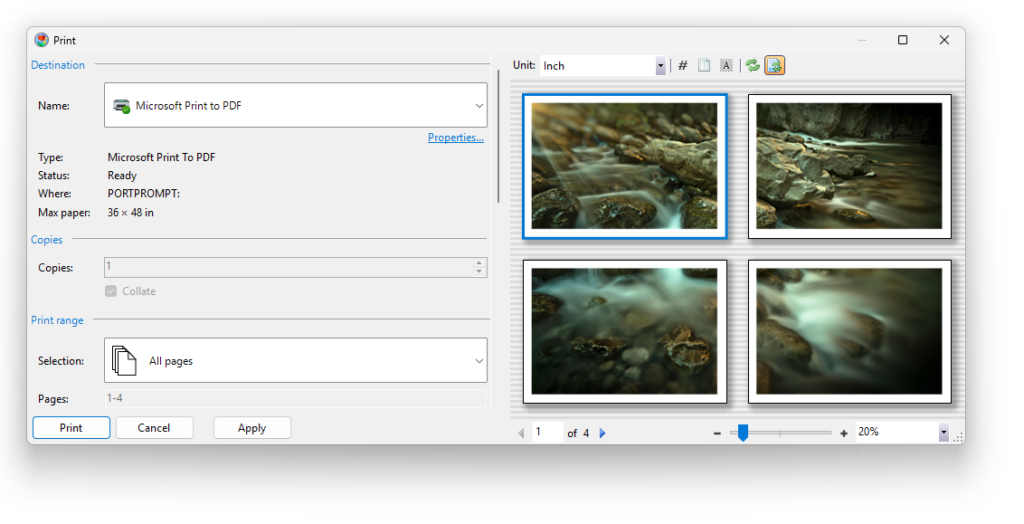Click the zoom slider handle
Viewport: 1024px width, 524px height.
pyautogui.click(x=742, y=433)
